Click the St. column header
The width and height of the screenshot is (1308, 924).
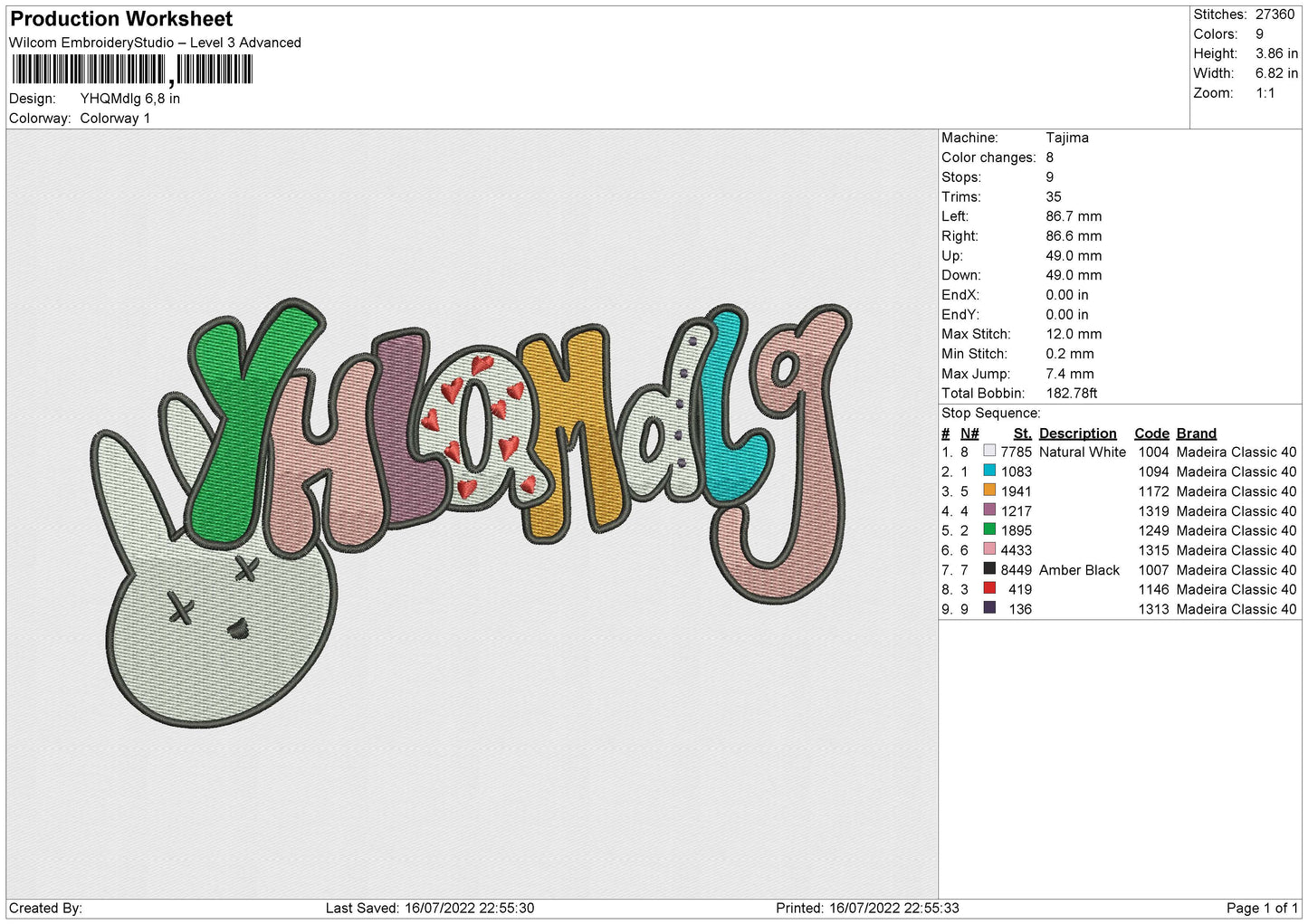pyautogui.click(x=1022, y=433)
